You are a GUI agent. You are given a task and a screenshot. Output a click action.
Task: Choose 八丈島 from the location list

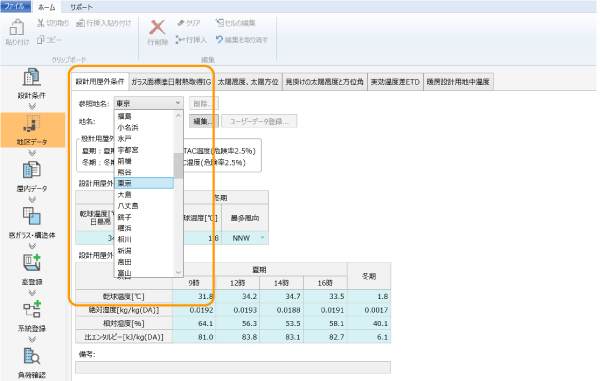144,206
